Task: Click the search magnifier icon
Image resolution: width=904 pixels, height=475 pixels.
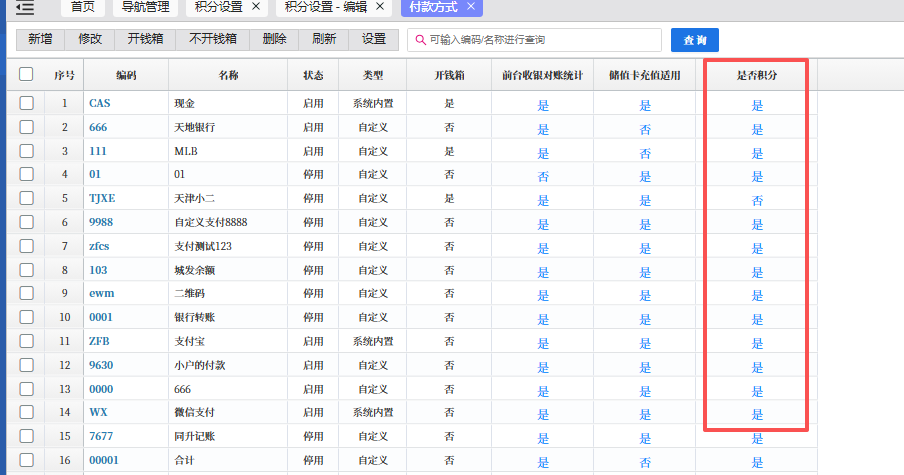Action: pos(421,40)
